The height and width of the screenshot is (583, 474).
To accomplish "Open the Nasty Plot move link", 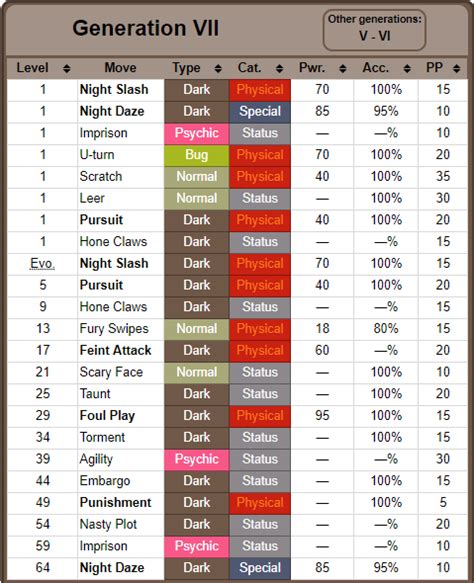I will (108, 524).
